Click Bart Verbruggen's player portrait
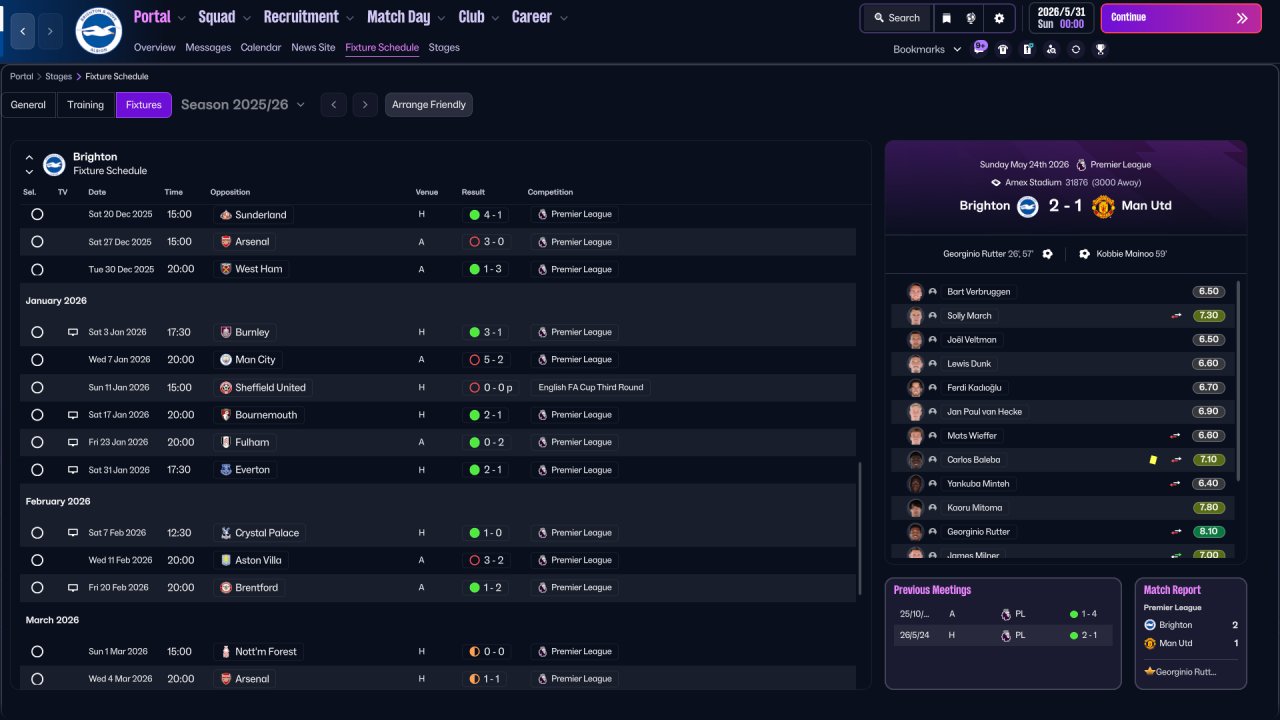This screenshot has height=720, width=1280. click(915, 292)
